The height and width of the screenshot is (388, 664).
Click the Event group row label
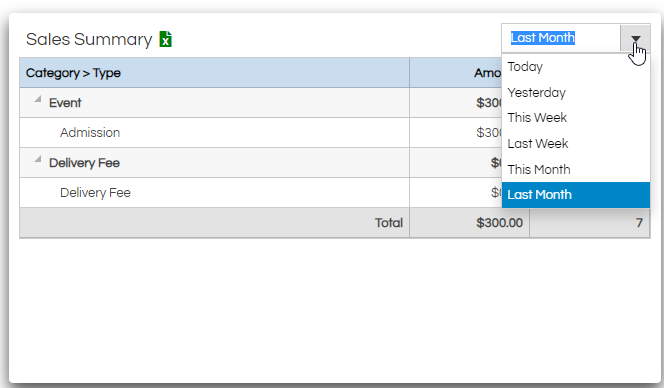coord(65,103)
